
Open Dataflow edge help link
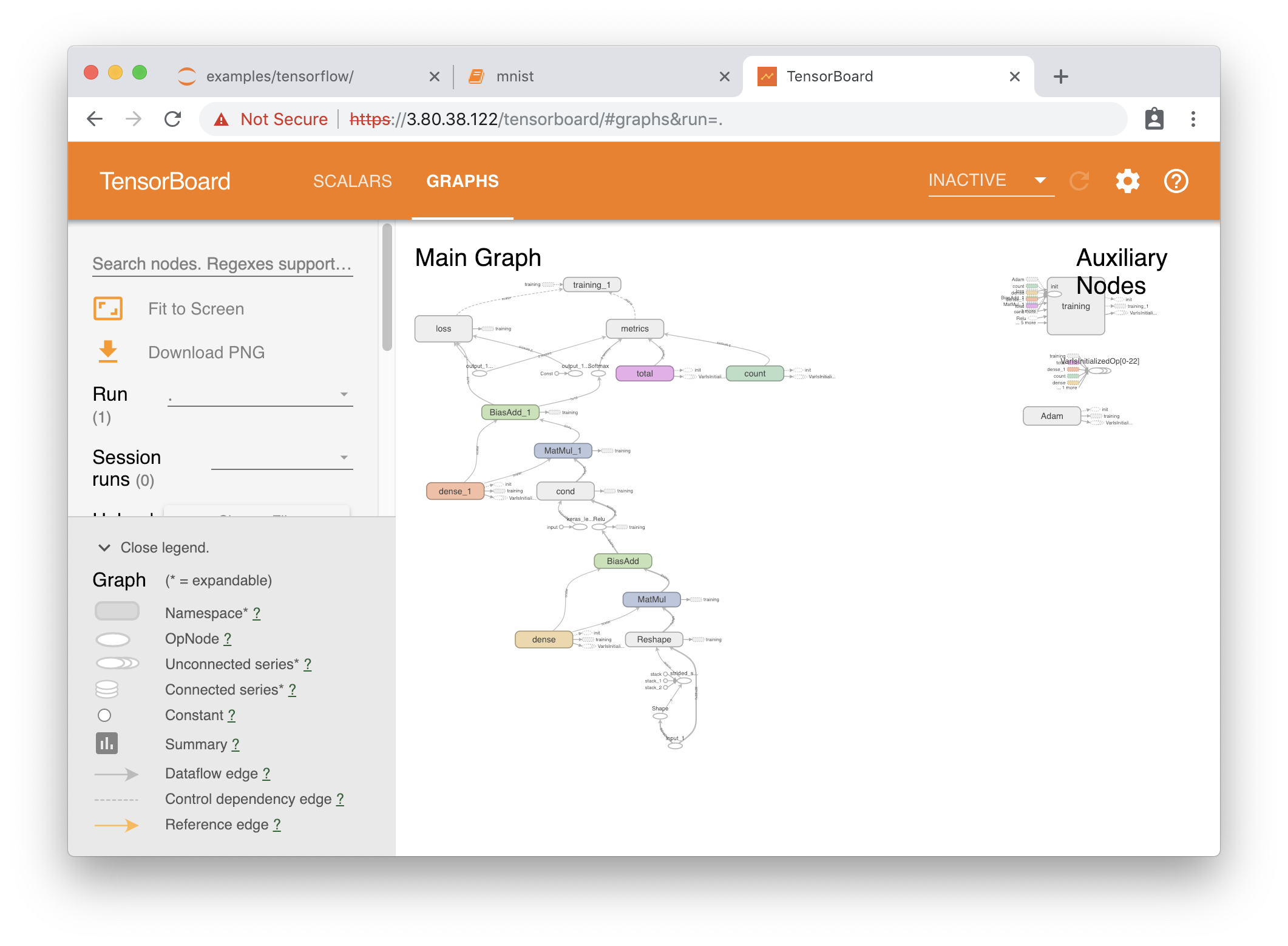[x=266, y=774]
